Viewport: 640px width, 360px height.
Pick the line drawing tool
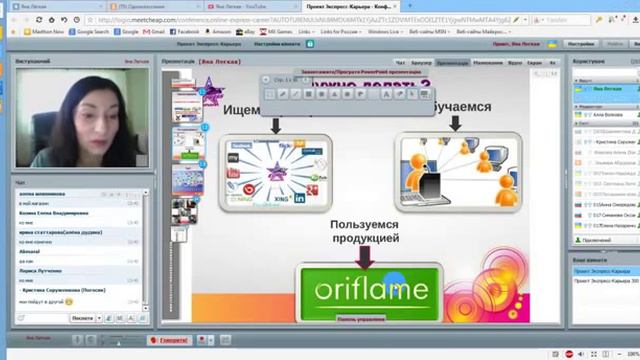point(296,94)
